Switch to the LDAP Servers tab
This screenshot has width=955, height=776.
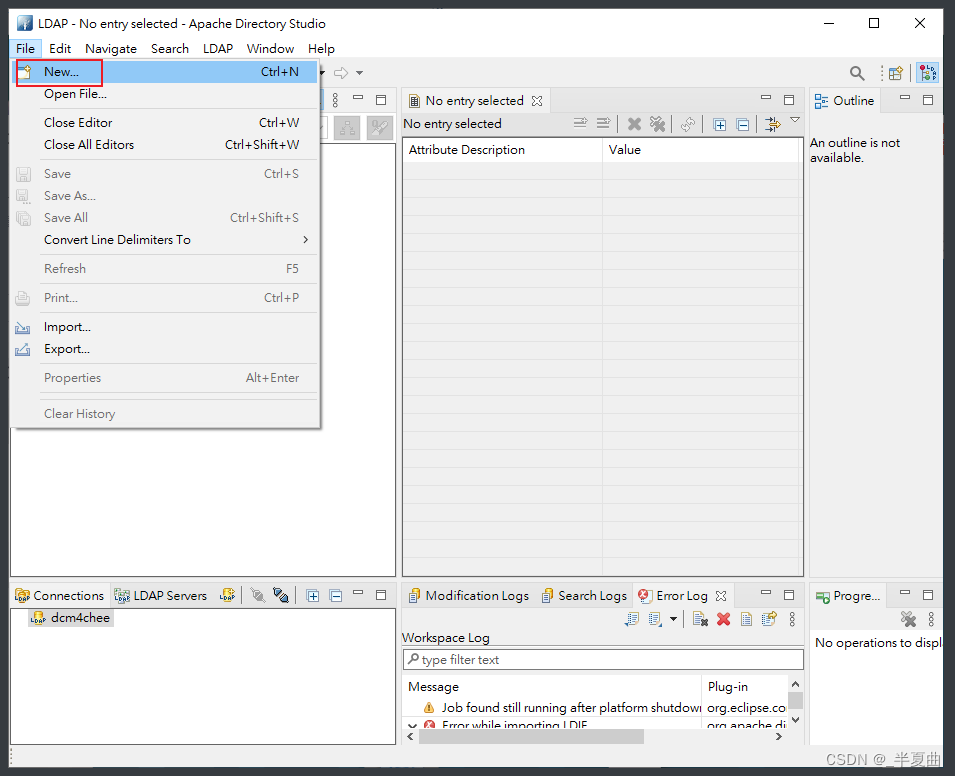161,596
